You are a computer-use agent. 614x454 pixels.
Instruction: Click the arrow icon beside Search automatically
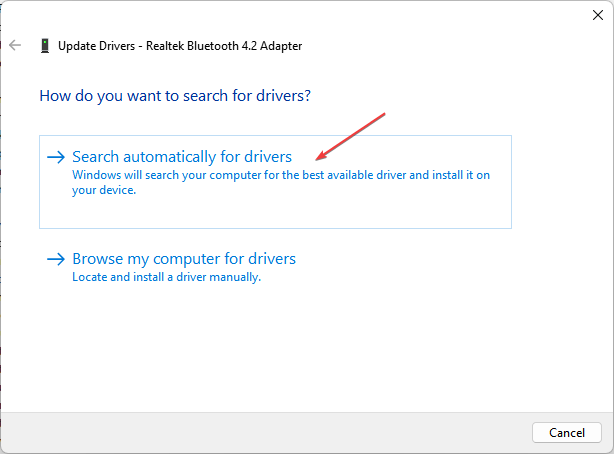click(56, 157)
